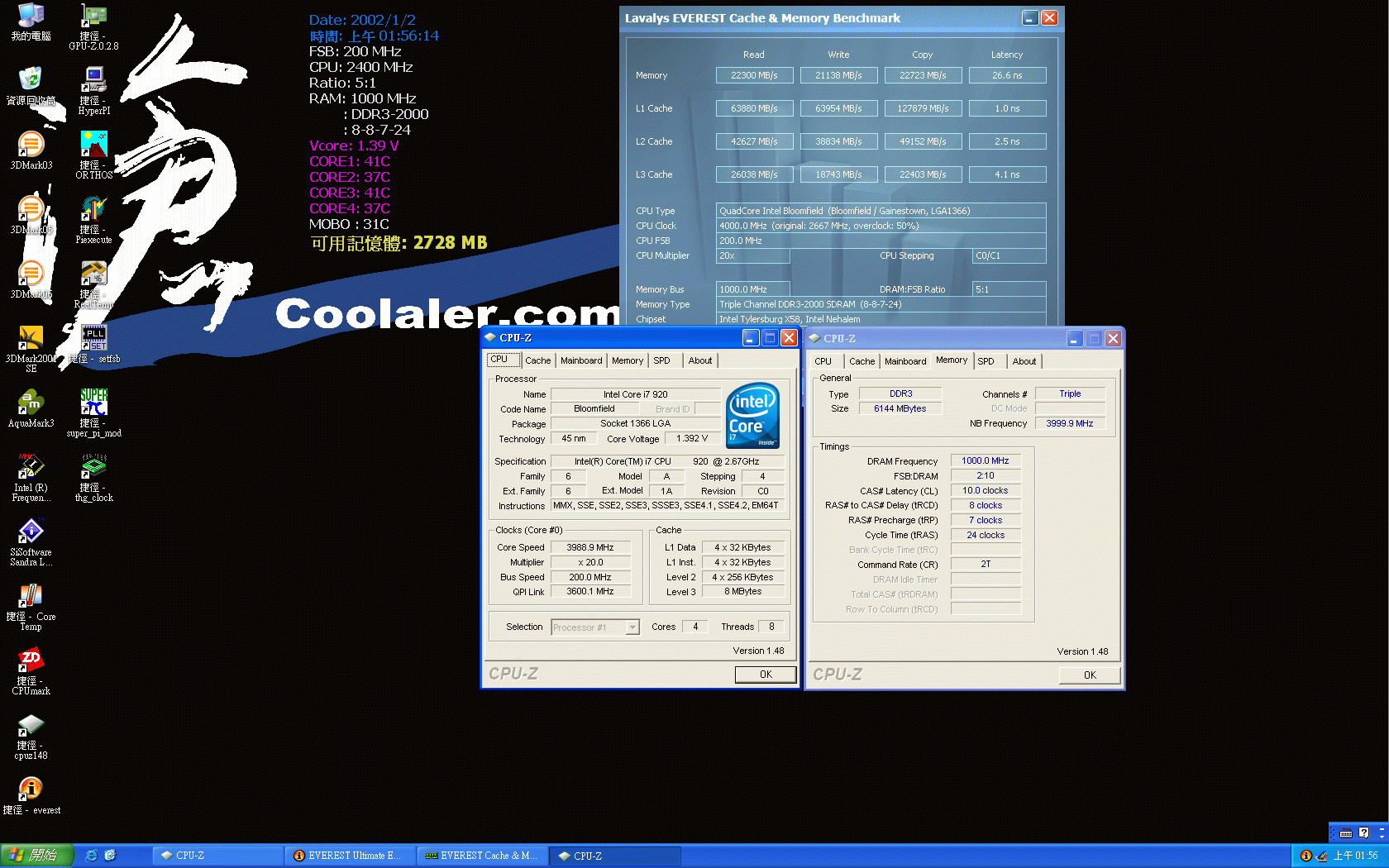This screenshot has height=868, width=1389.
Task: Open Mainboard tab in right CPU-Z window
Action: (905, 361)
